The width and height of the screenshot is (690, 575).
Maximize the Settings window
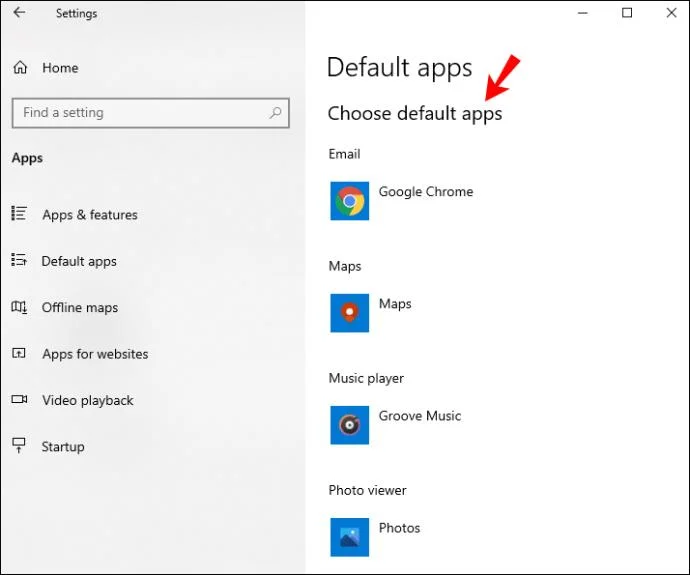pyautogui.click(x=627, y=13)
